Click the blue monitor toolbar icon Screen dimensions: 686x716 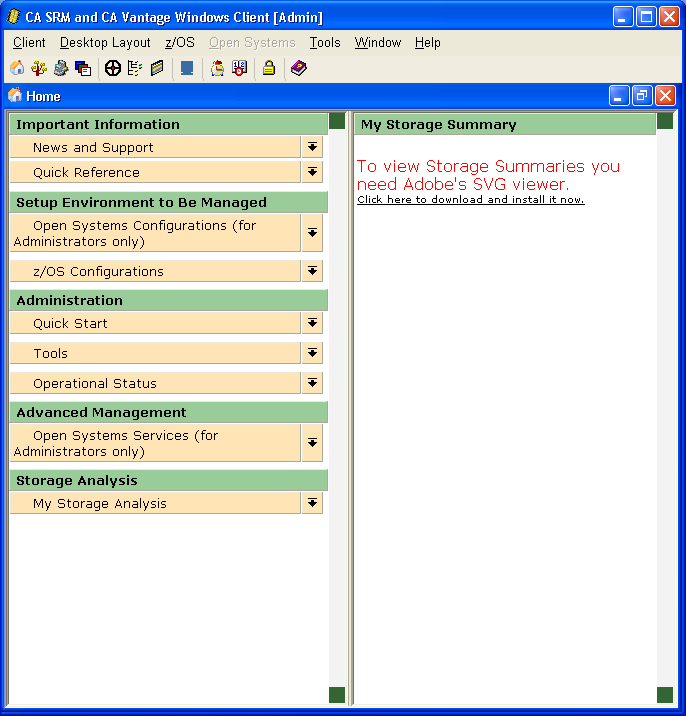pyautogui.click(x=187, y=68)
